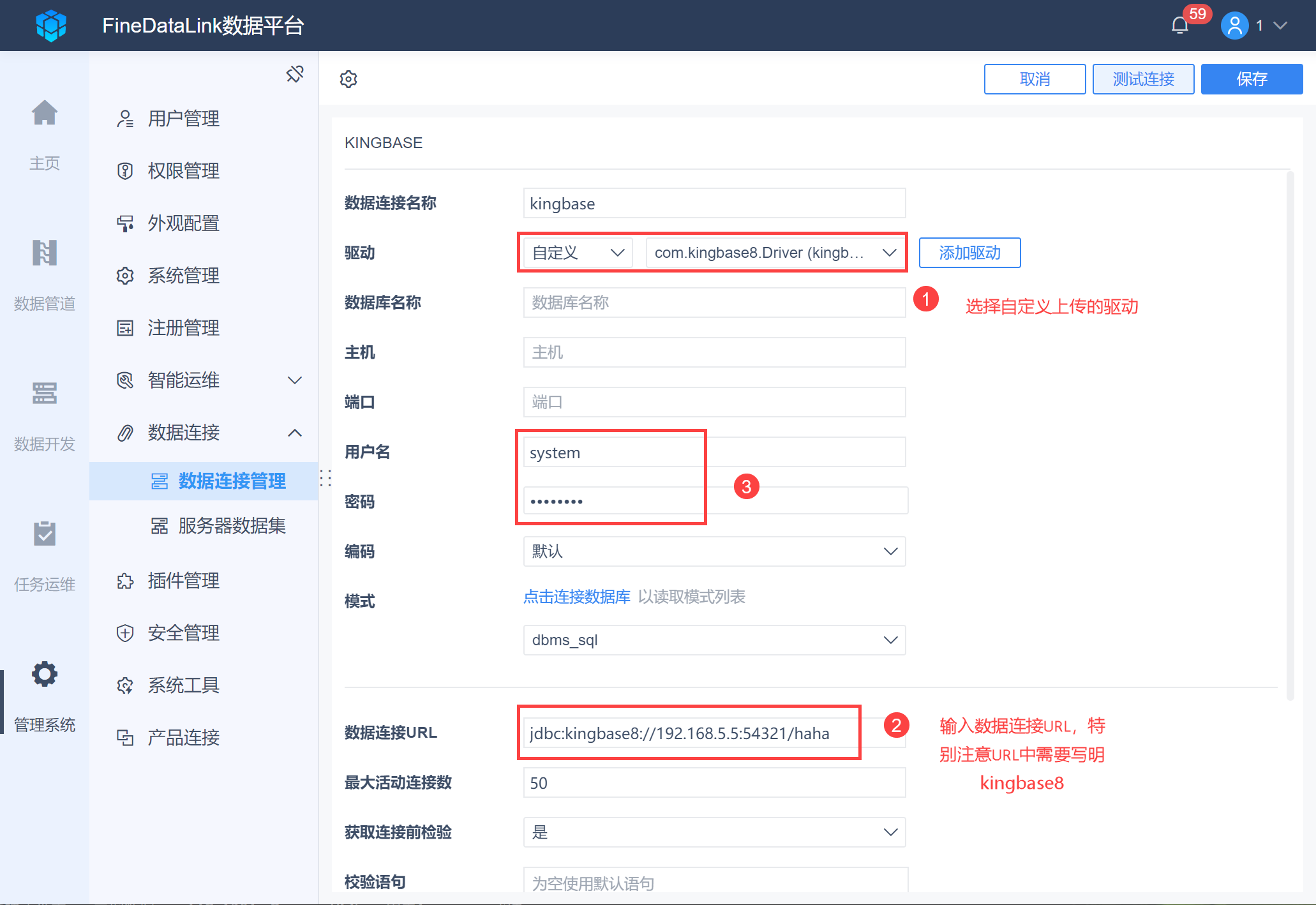
Task: Expand 编码 encoding dropdown showing 默认
Action: tap(714, 551)
